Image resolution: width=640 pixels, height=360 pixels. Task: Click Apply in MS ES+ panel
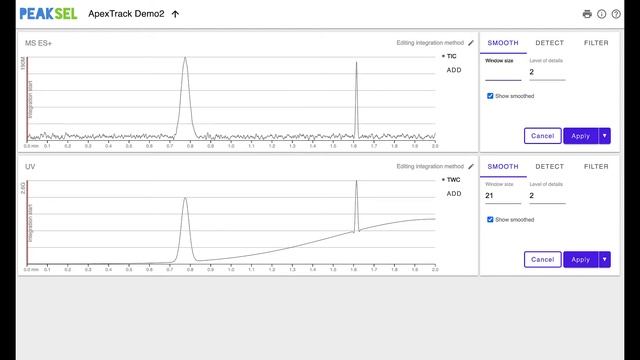580,136
